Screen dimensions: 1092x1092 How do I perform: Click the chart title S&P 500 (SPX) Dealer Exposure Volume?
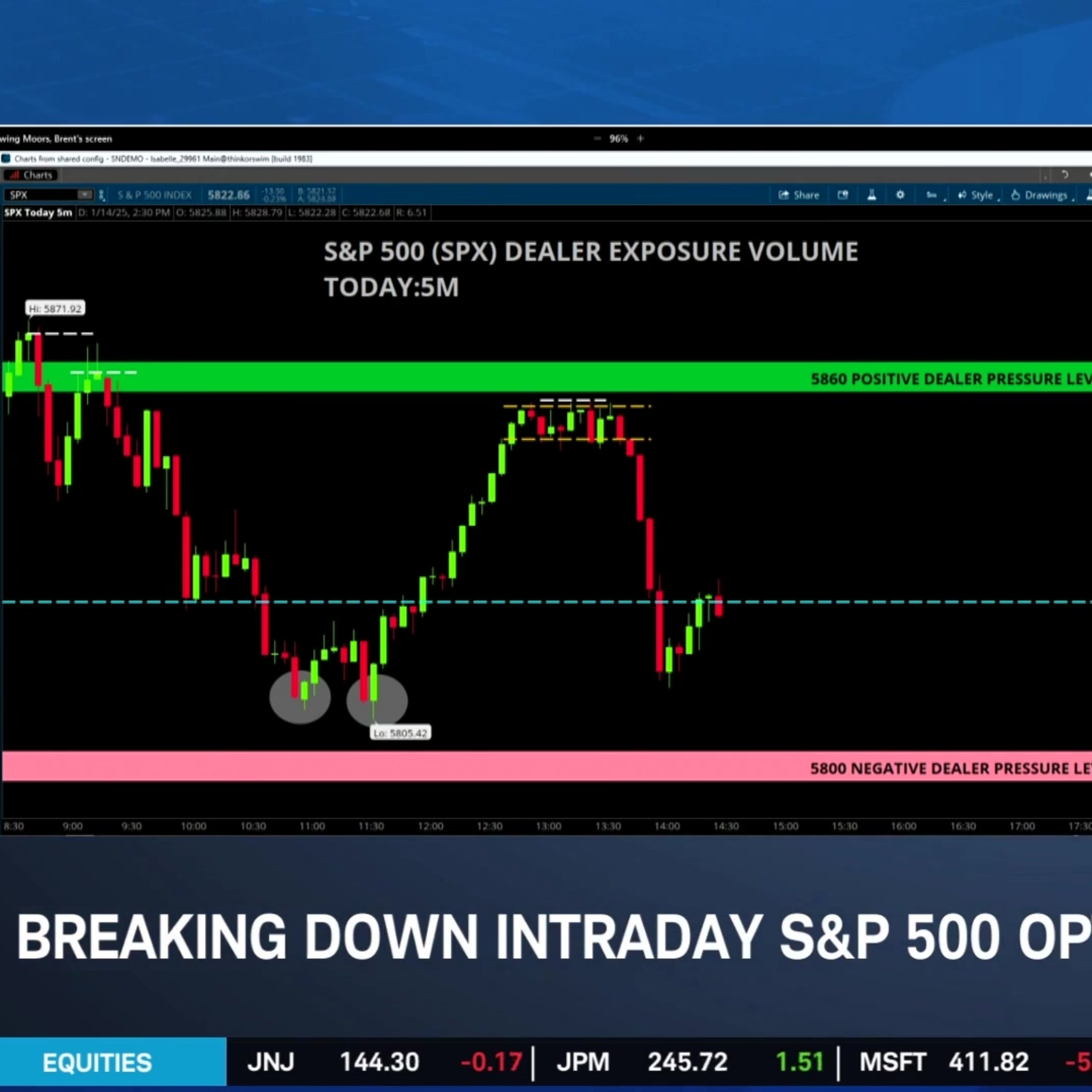coord(591,269)
